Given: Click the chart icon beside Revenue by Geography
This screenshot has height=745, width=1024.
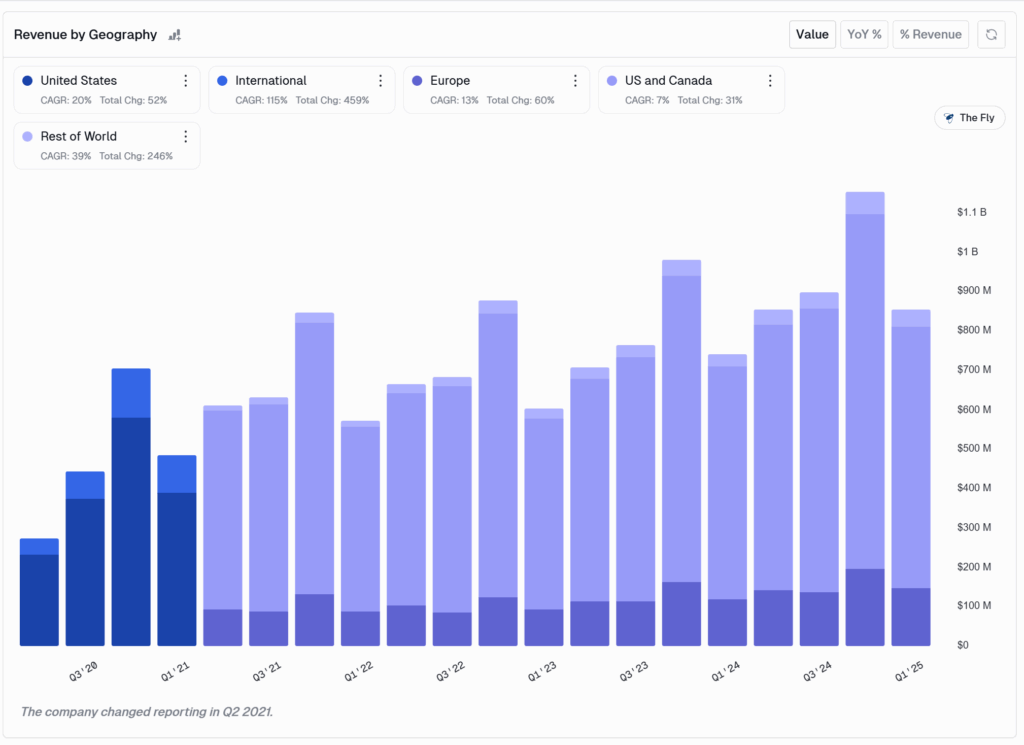Looking at the screenshot, I should pos(175,35).
